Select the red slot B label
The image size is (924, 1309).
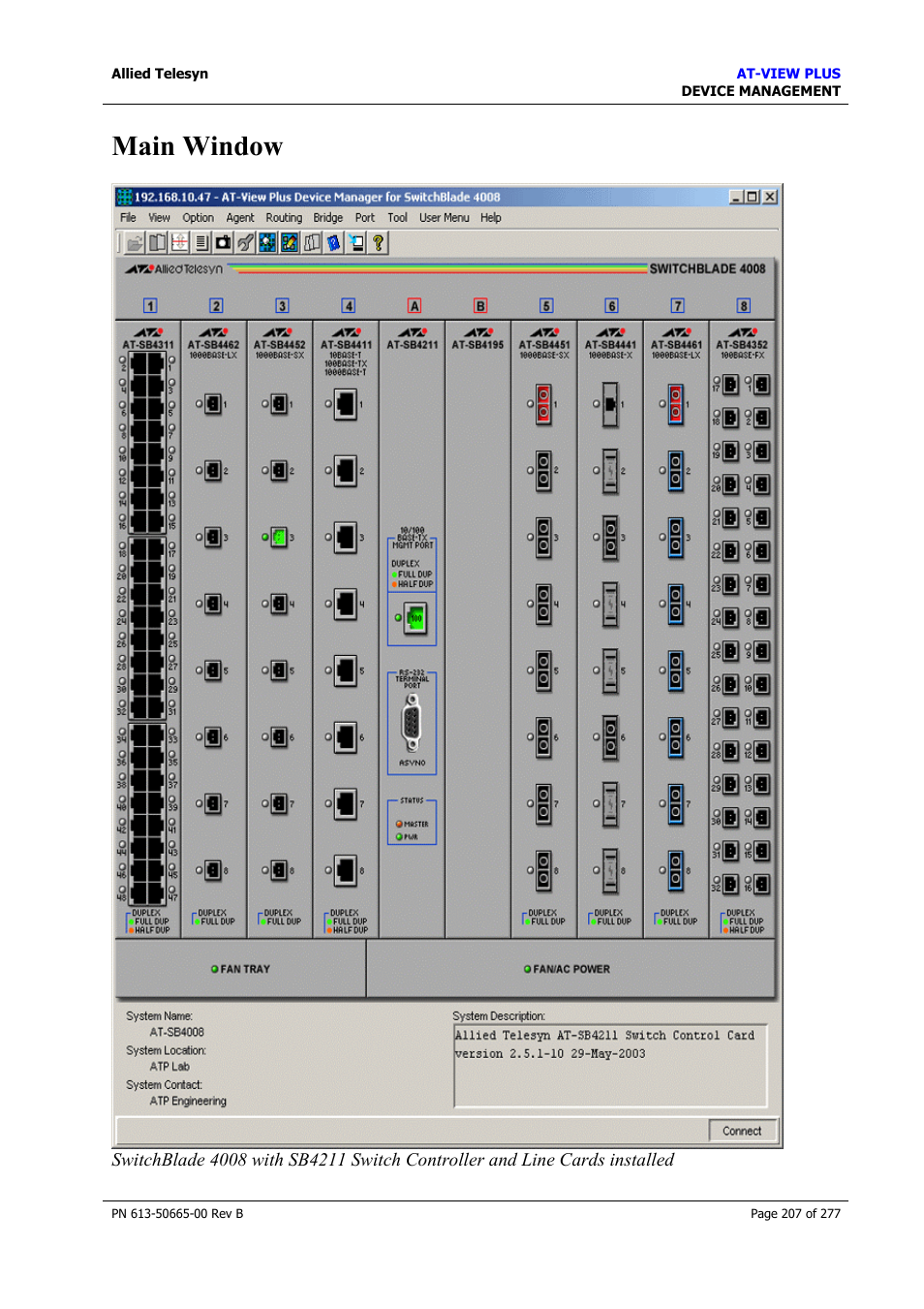click(x=480, y=305)
